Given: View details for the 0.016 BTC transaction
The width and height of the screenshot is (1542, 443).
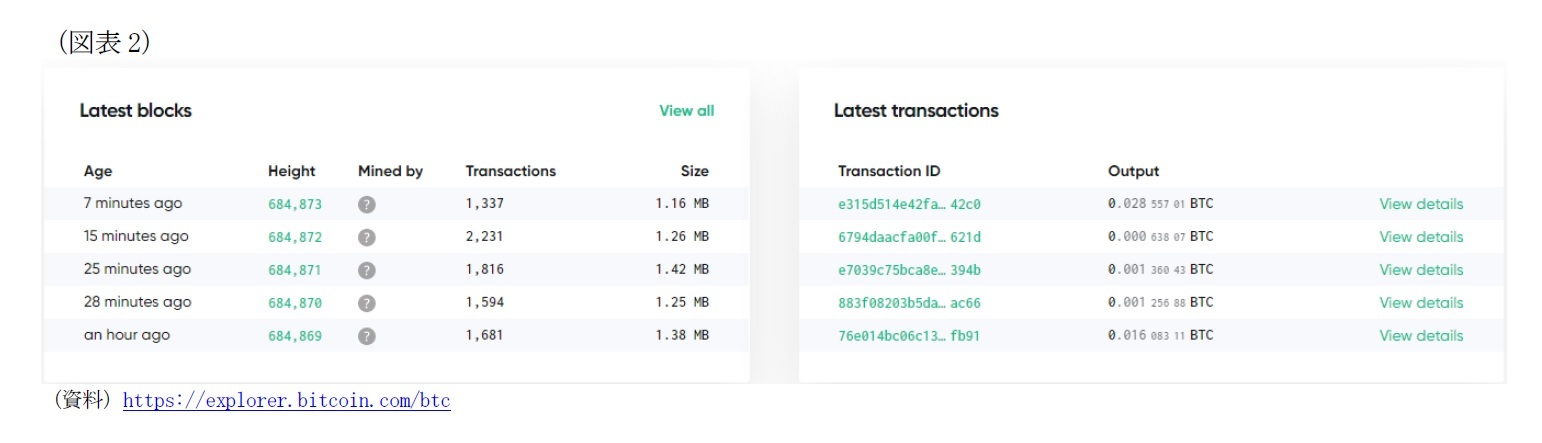Looking at the screenshot, I should coord(1420,336).
